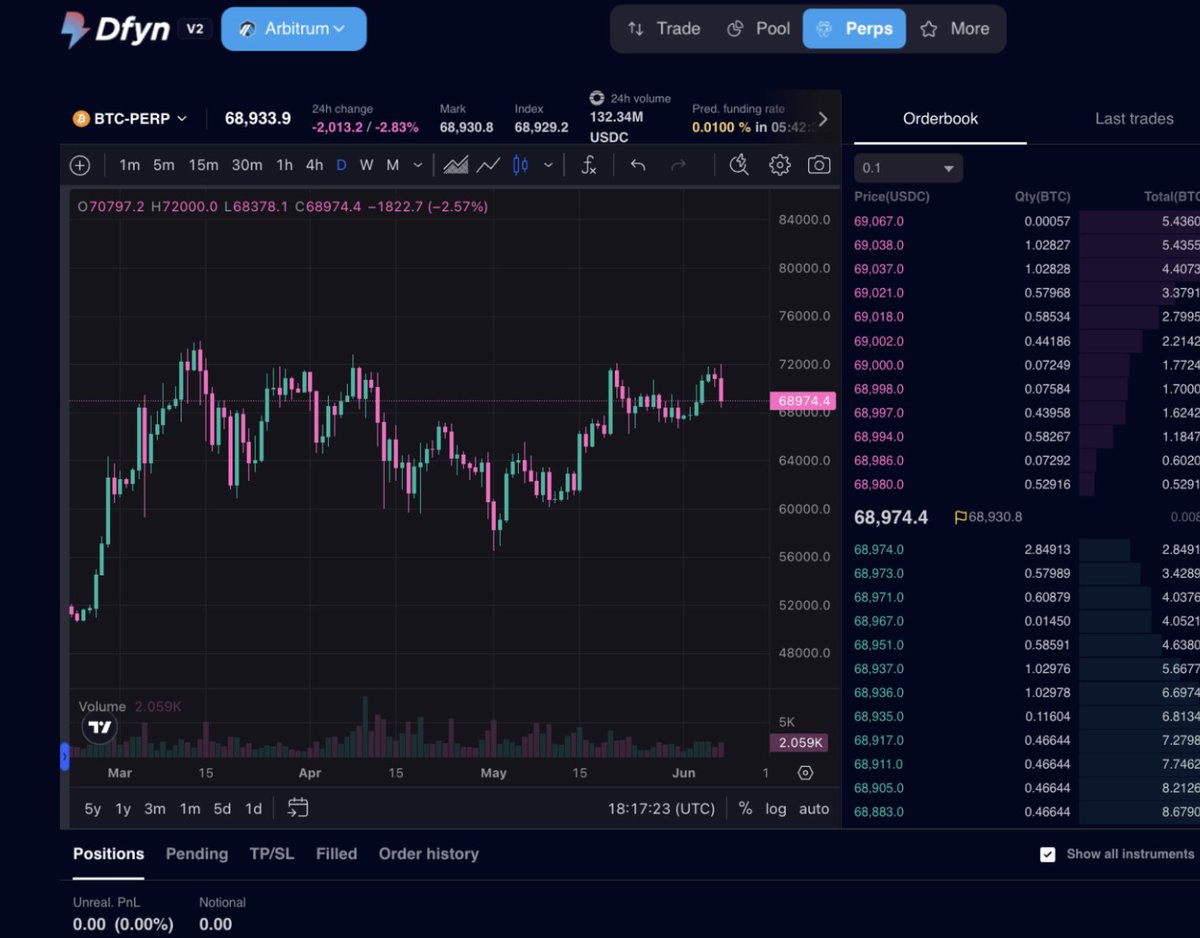Screen dimensions: 1200x938
Task: Click the TradingView logo on chart
Action: click(x=99, y=728)
